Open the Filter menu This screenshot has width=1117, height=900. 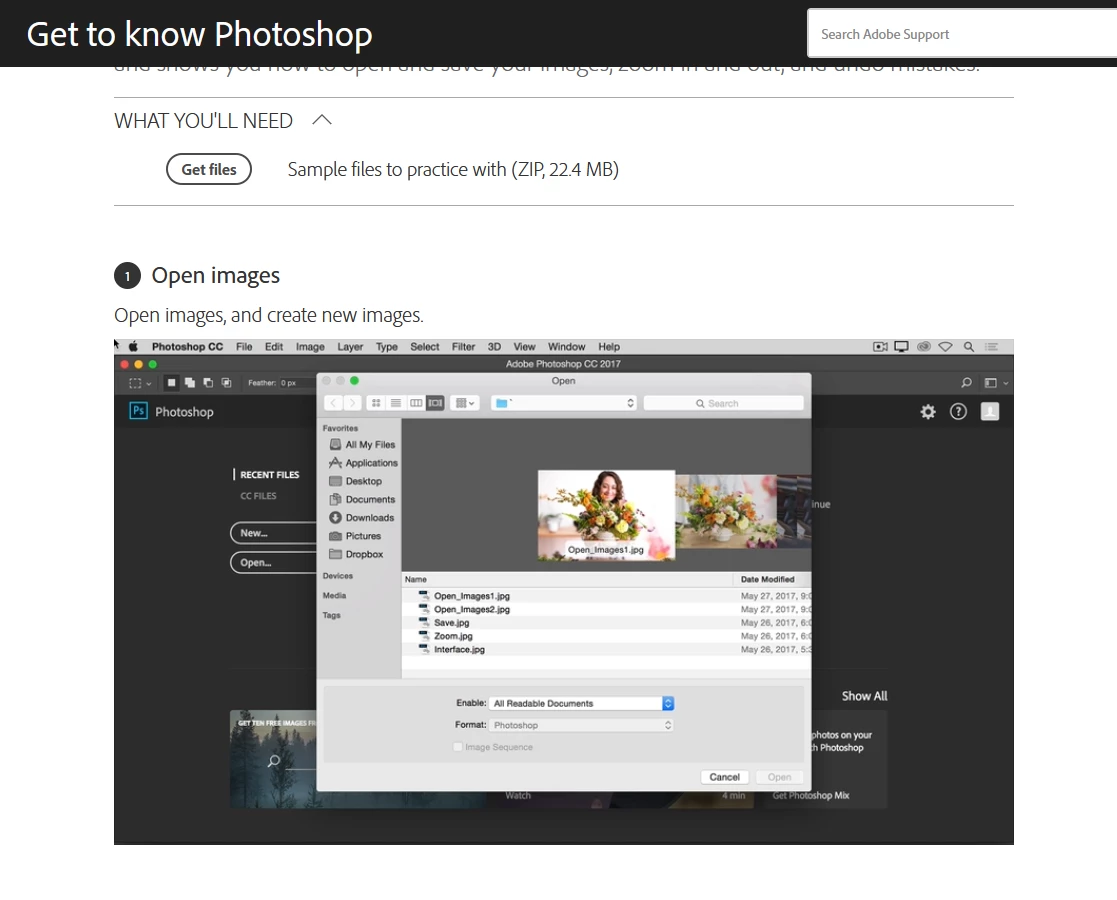(463, 347)
